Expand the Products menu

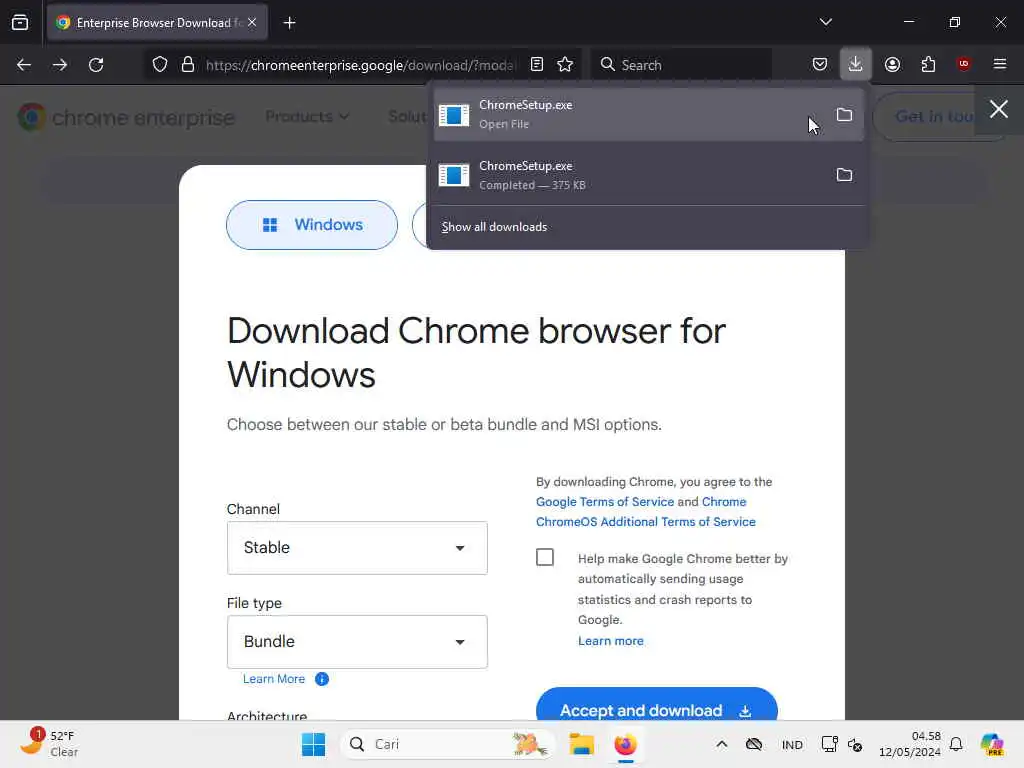tap(307, 117)
